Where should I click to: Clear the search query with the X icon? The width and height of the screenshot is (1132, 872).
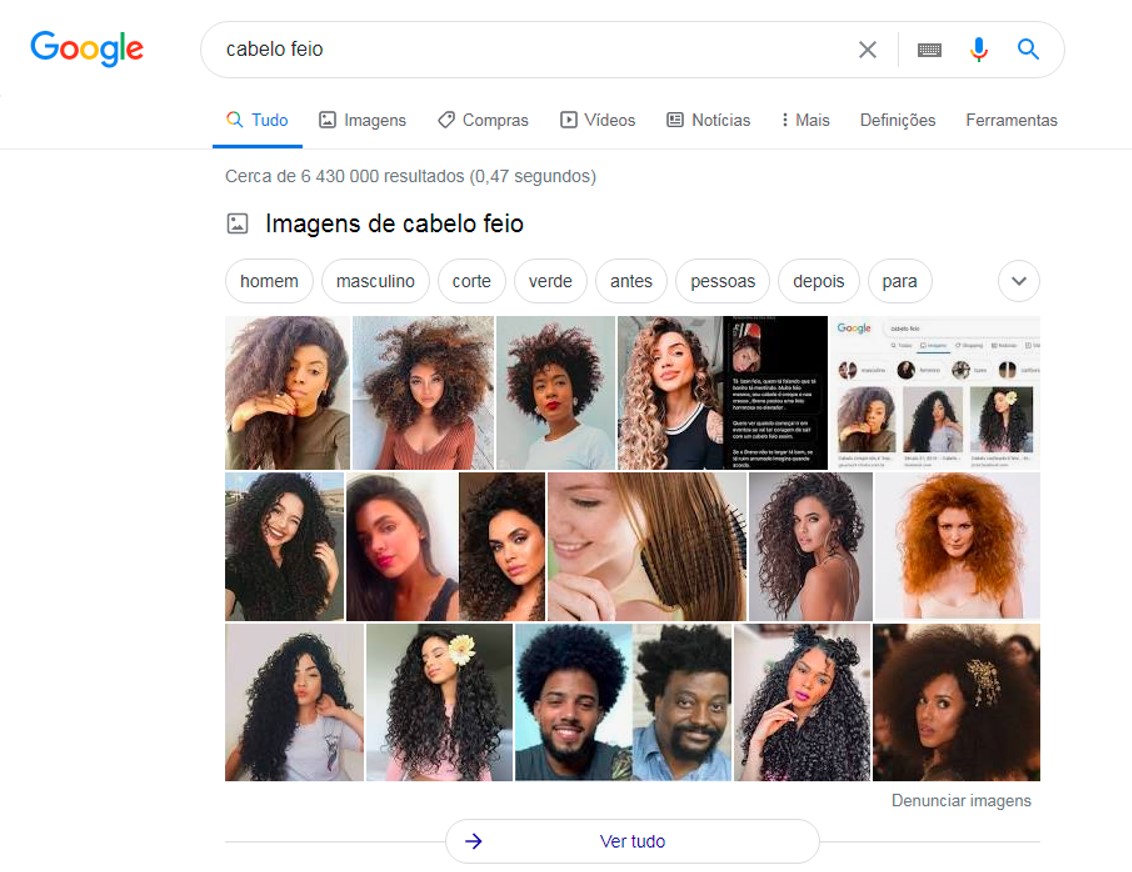[866, 48]
